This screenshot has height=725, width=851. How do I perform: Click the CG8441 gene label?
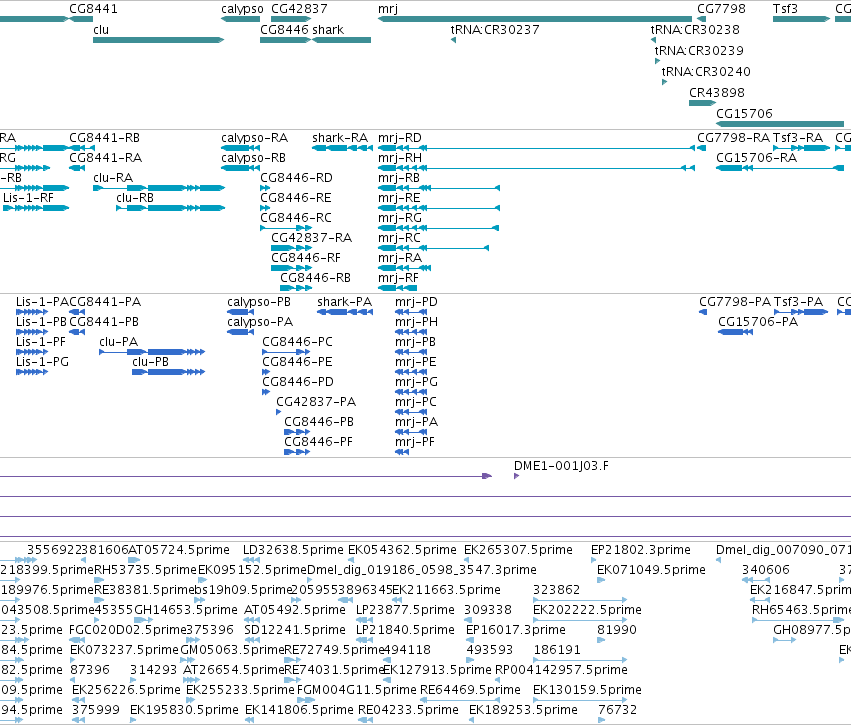coord(93,9)
